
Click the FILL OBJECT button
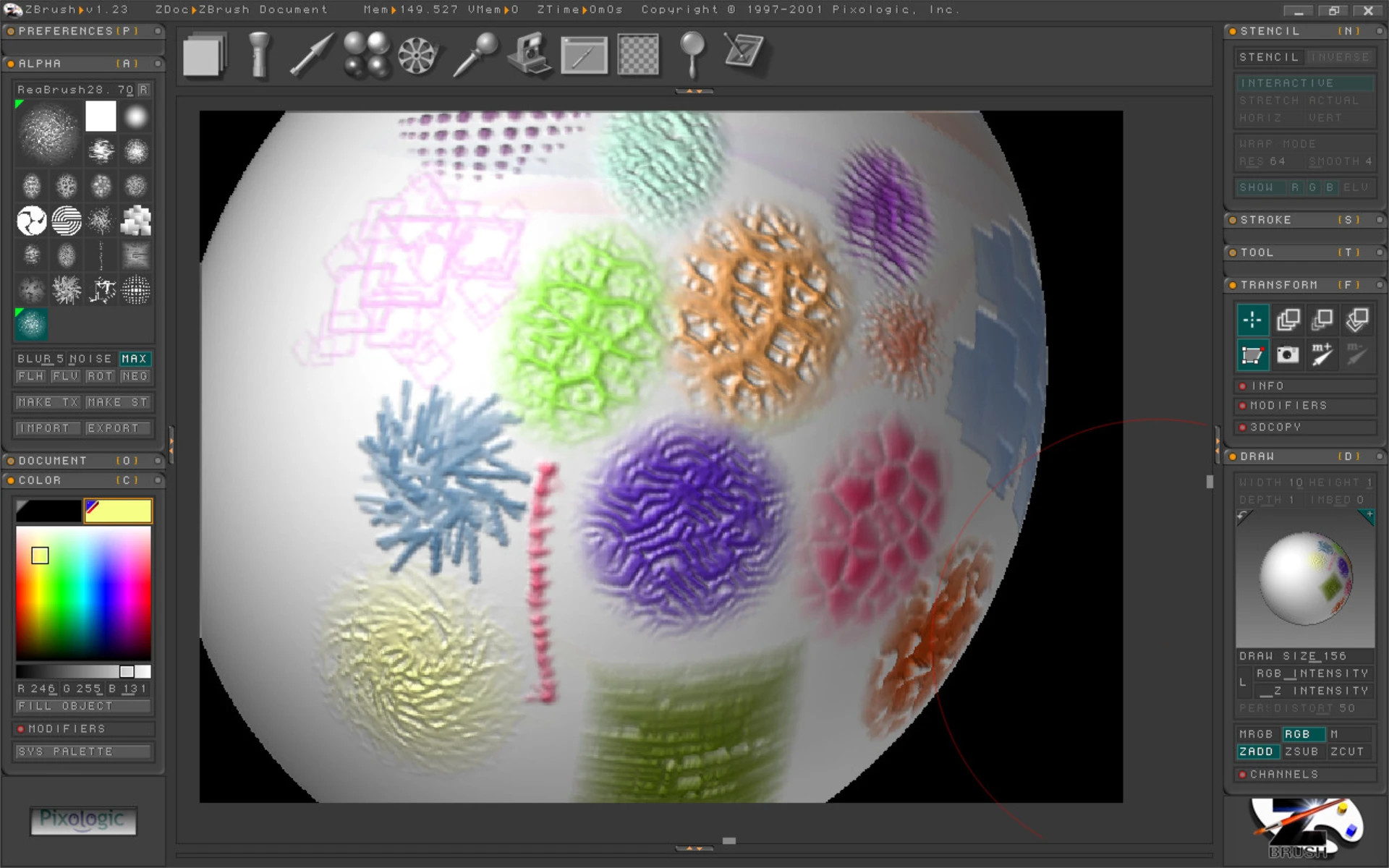[65, 706]
